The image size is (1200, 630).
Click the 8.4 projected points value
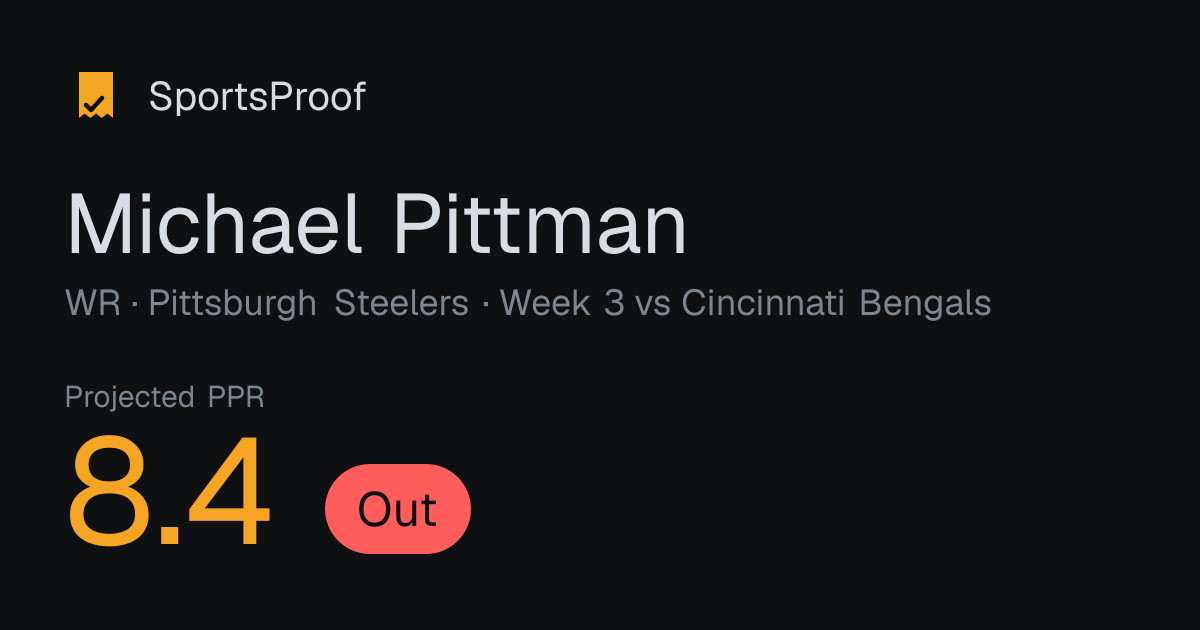click(169, 494)
